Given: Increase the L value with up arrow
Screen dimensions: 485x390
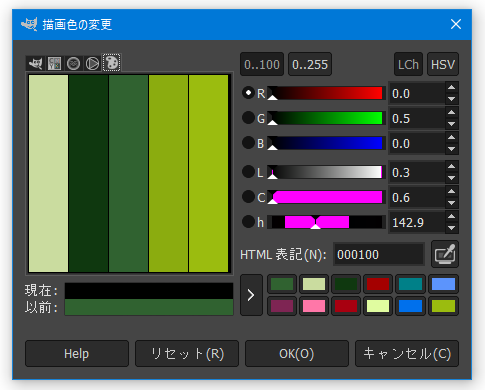Looking at the screenshot, I should click(x=452, y=167).
